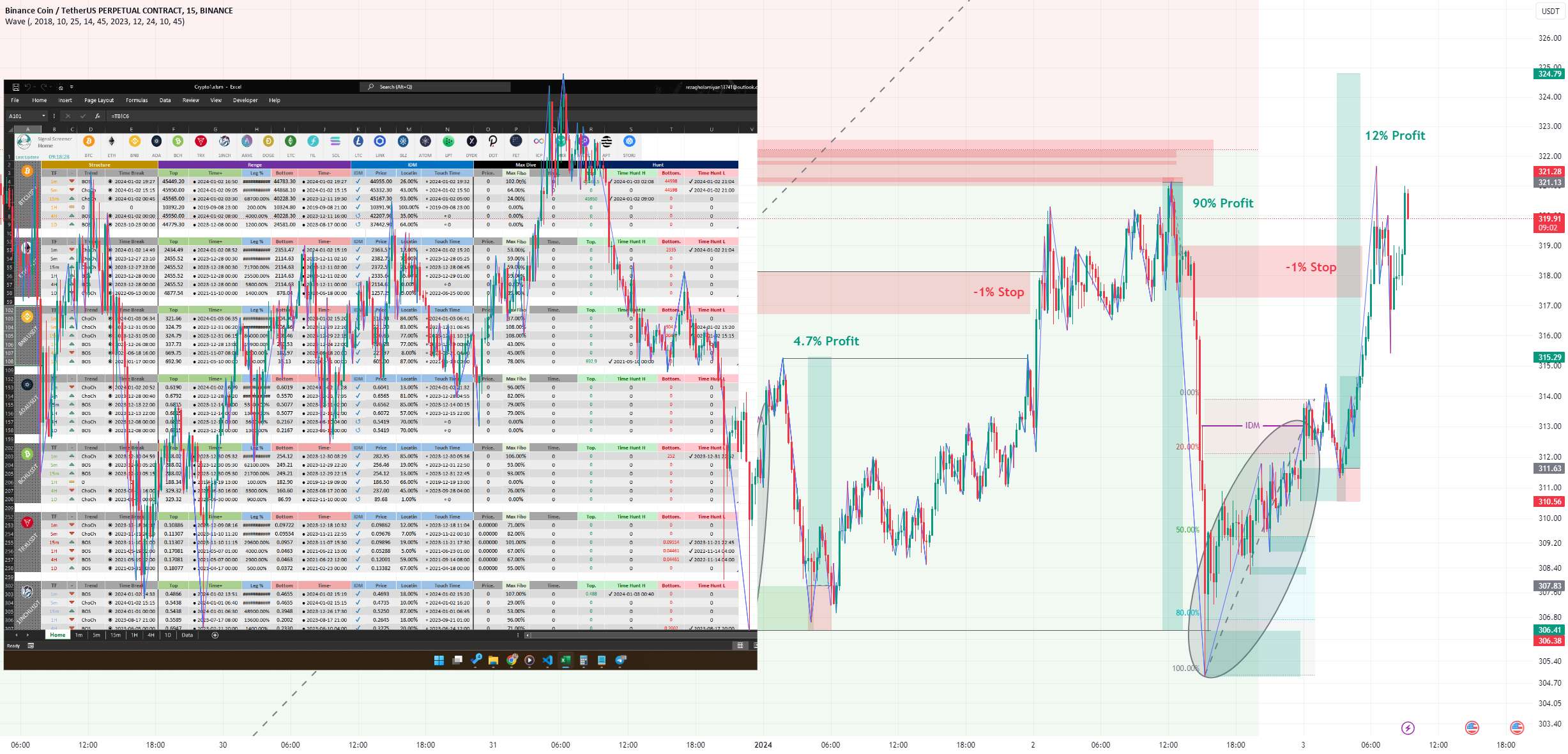Click the ETH coin icon
The image size is (1568, 754).
point(112,141)
